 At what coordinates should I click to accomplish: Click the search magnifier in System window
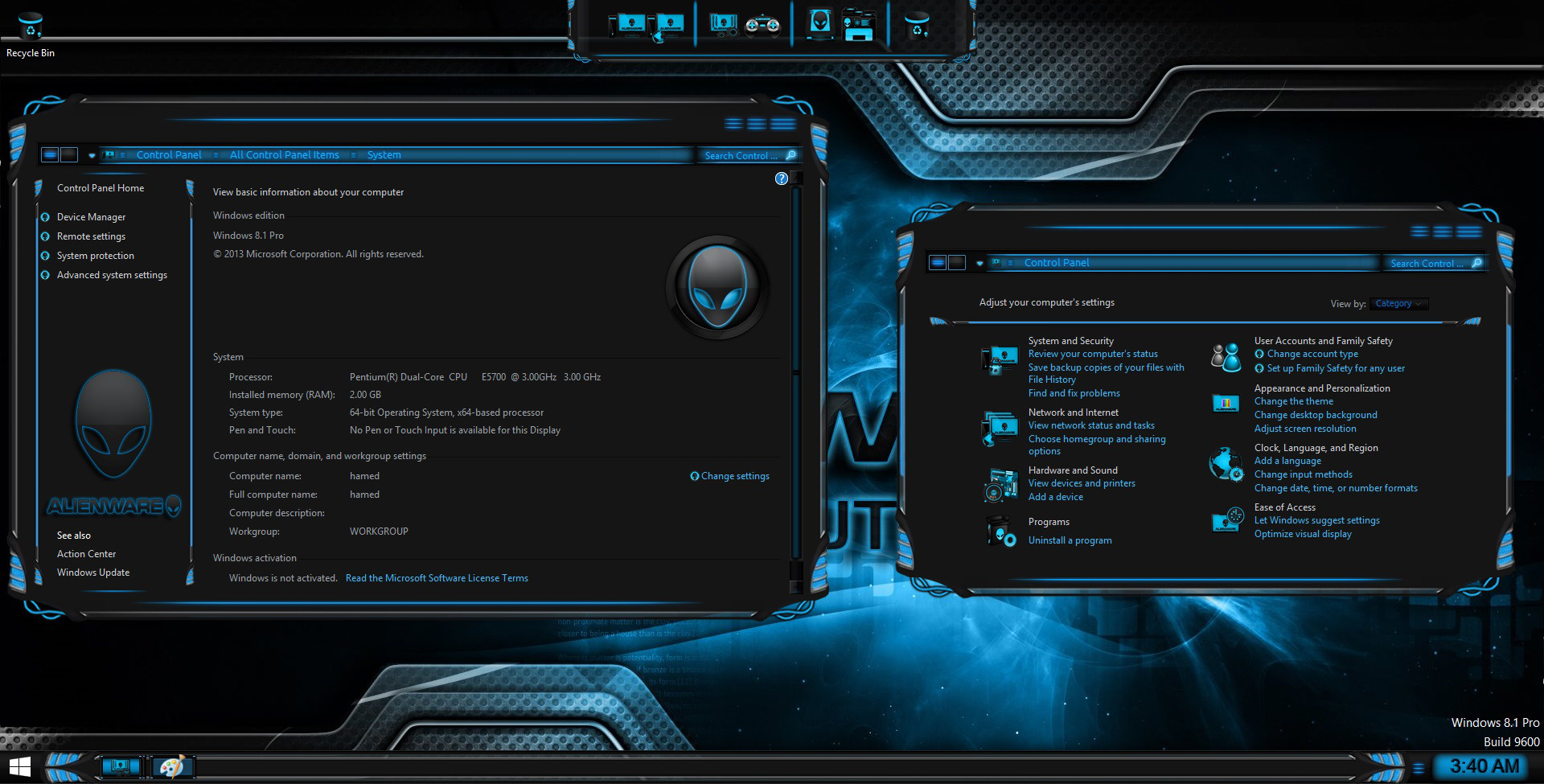pos(790,155)
